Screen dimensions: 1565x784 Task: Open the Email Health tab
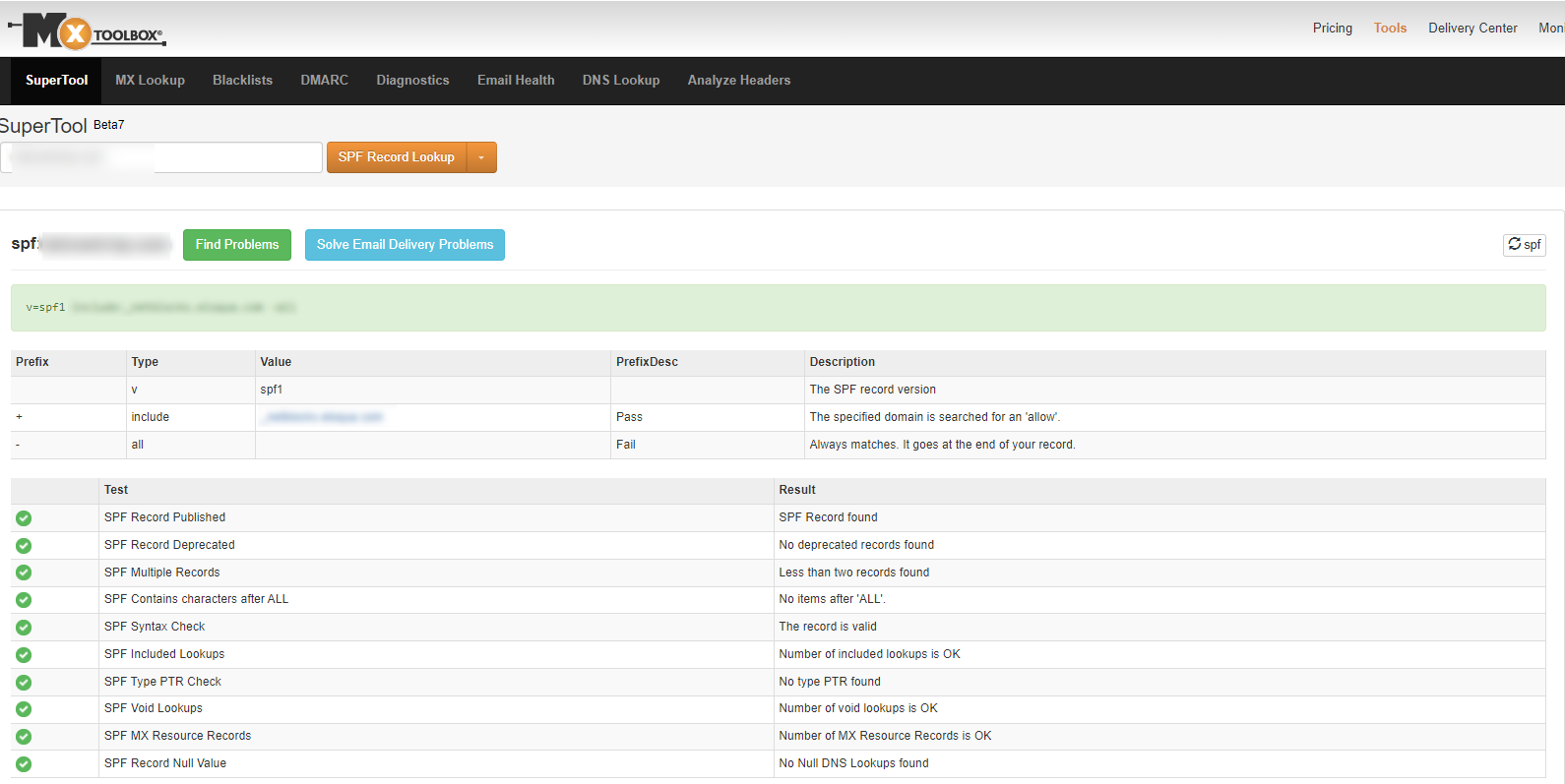516,81
